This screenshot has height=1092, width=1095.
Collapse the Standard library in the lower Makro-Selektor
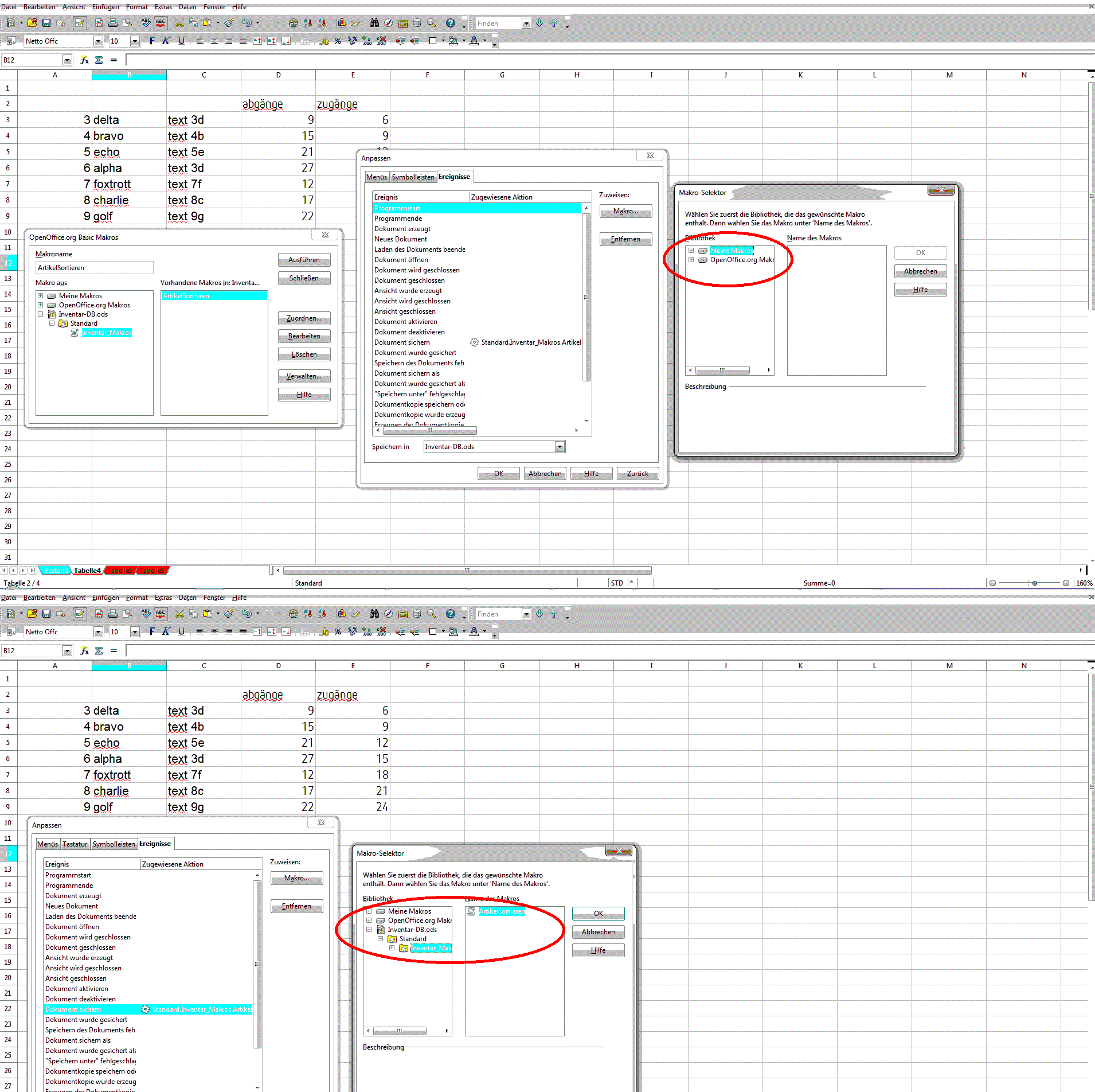point(380,939)
